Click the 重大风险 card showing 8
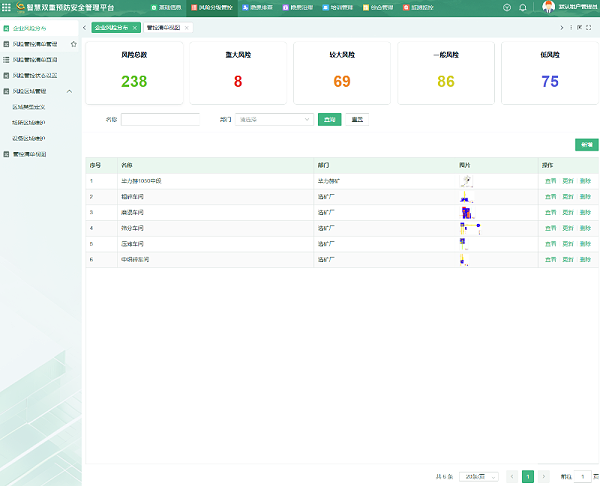This screenshot has height=486, width=600. coord(238,73)
